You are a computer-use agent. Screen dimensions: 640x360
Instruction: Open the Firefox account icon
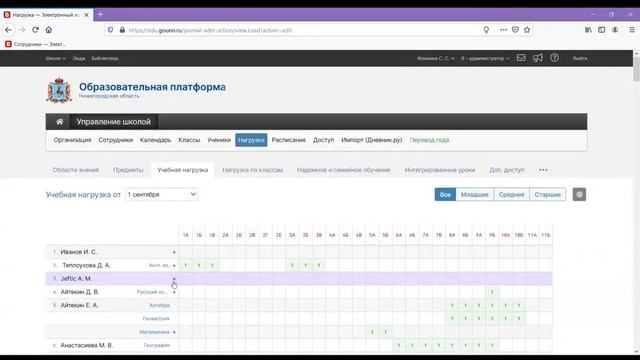615,30
